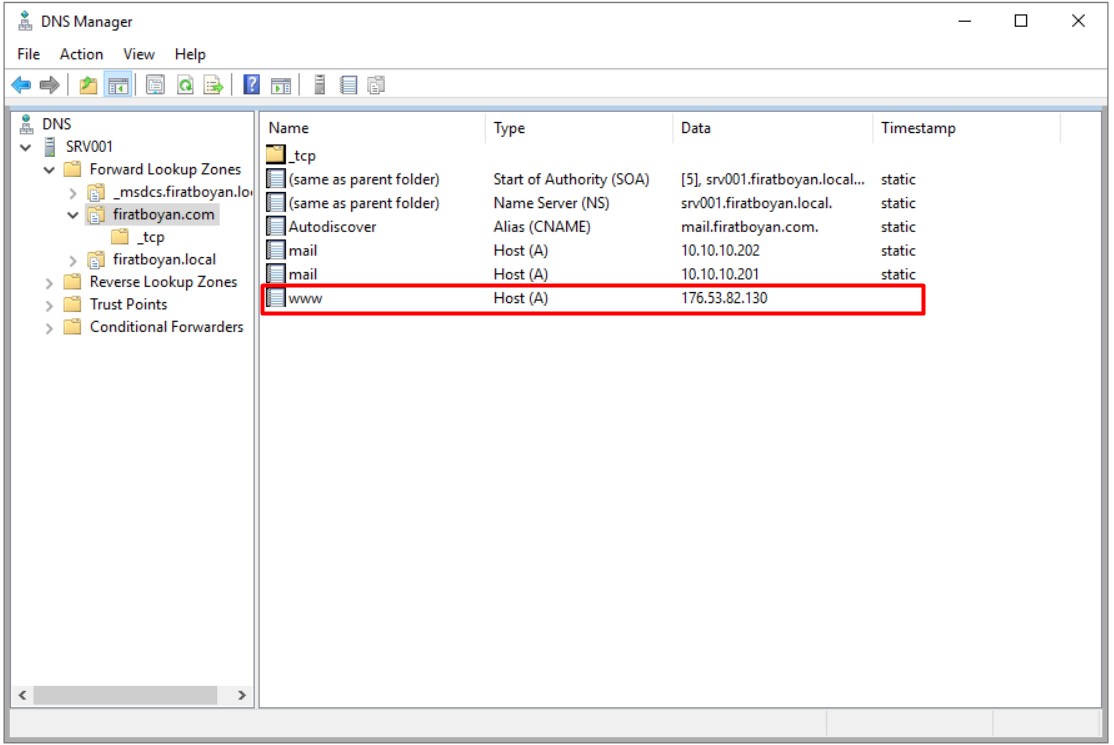Click the DNS root icon in tree

[x=26, y=124]
